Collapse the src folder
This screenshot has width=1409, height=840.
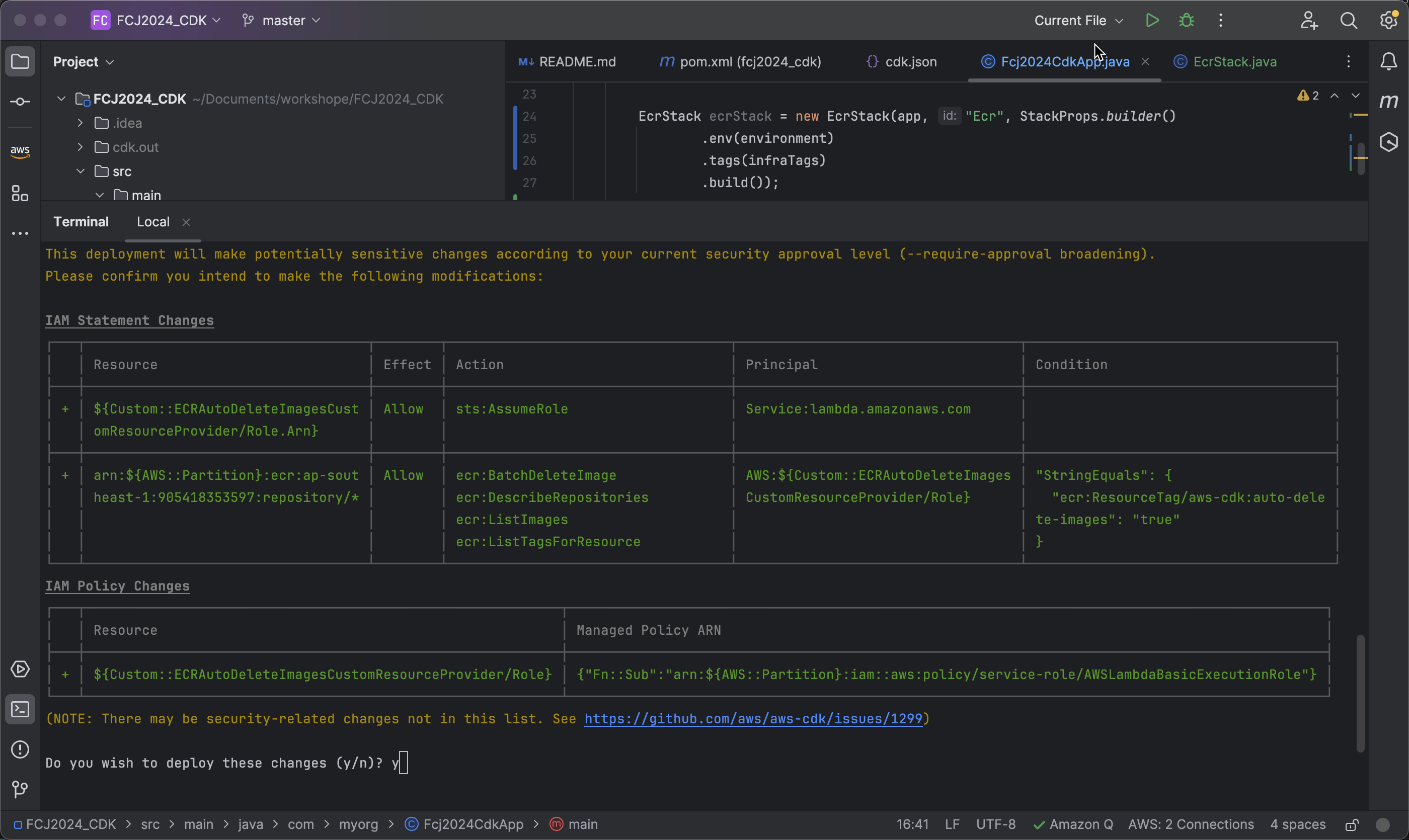[x=81, y=171]
